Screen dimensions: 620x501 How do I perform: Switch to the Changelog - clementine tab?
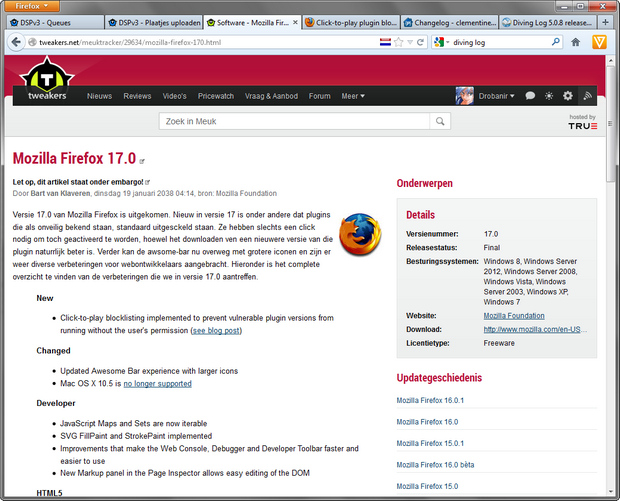click(450, 23)
